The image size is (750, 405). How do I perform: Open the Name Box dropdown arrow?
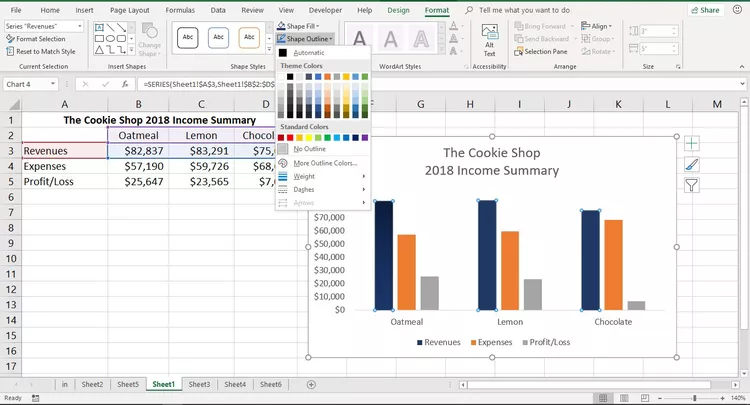click(x=53, y=84)
